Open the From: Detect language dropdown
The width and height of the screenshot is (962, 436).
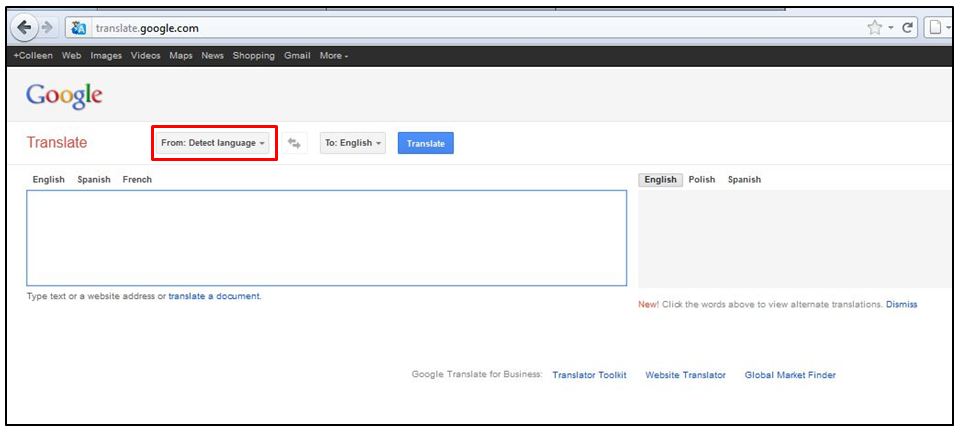coord(213,143)
